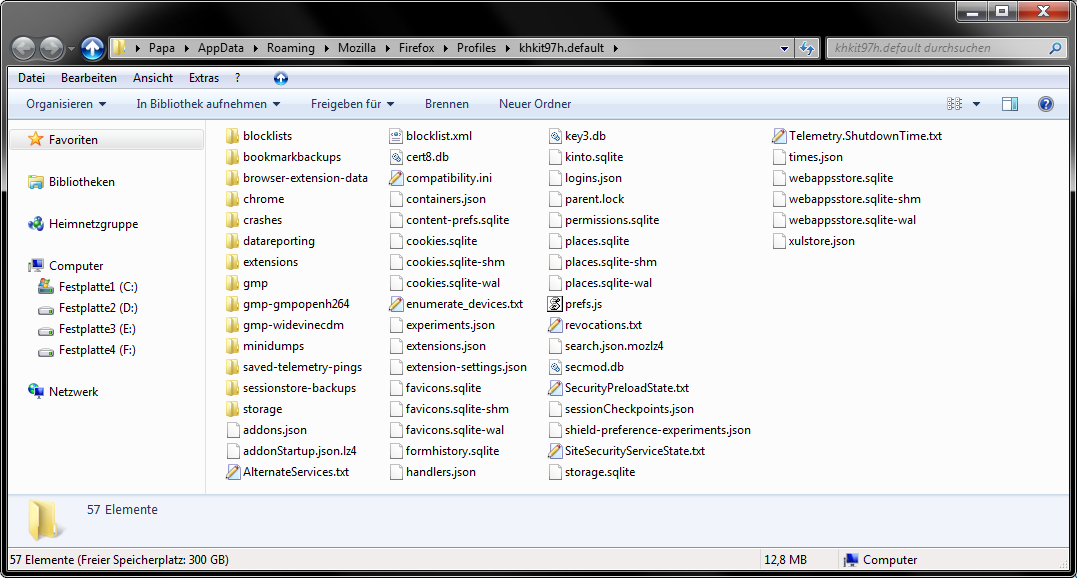The width and height of the screenshot is (1077, 578).
Task: Open the Datei menu
Action: point(32,78)
